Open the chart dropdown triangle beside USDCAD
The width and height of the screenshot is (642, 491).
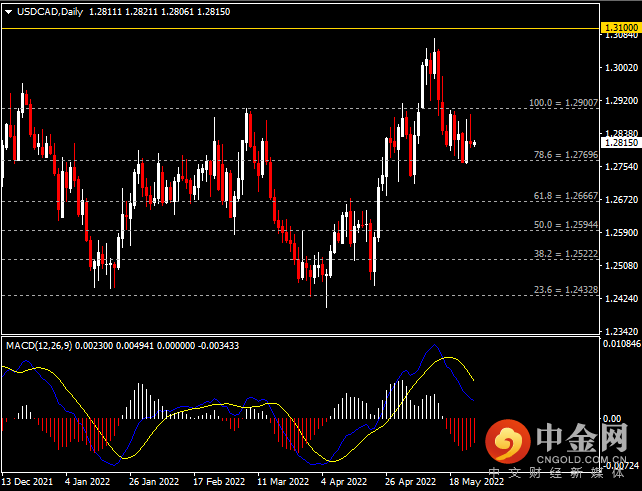[x=8, y=12]
